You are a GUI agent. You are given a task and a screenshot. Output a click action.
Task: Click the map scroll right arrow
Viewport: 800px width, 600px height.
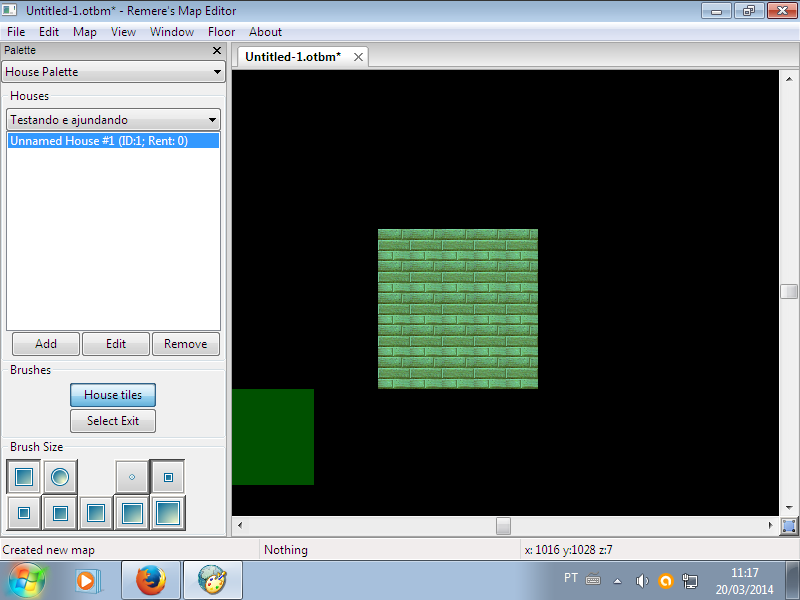click(x=770, y=526)
